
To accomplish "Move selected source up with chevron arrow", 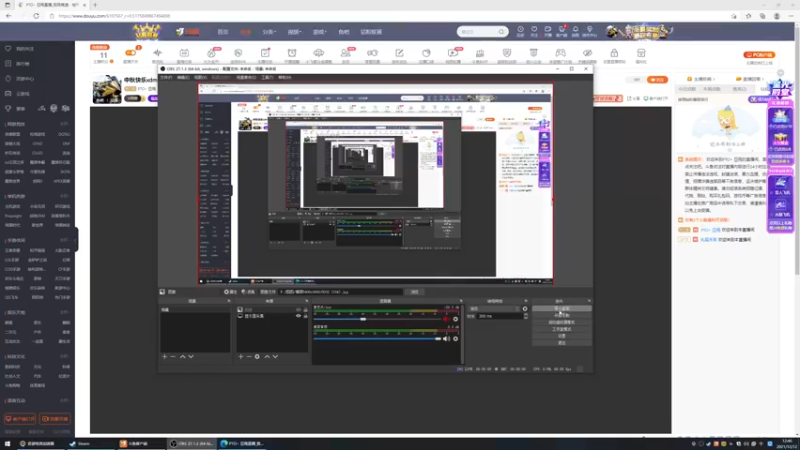I will 267,357.
